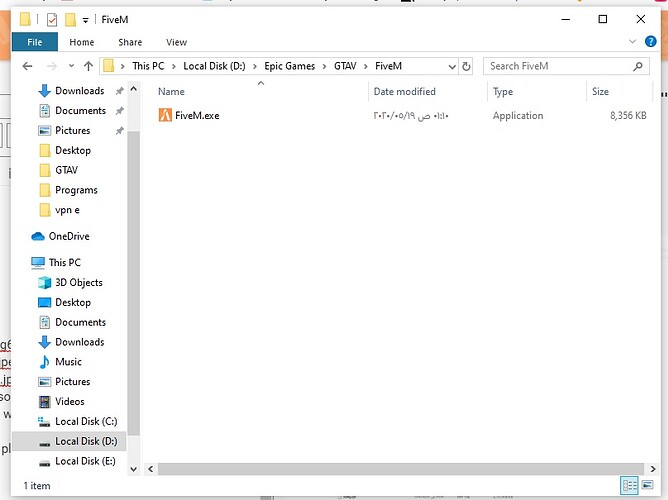Open the Music folder in sidebar
The width and height of the screenshot is (668, 500).
coord(68,362)
